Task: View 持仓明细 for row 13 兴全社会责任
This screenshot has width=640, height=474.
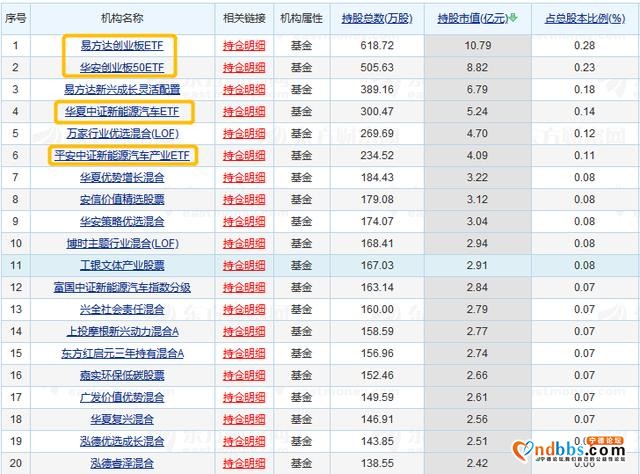Action: [x=244, y=309]
